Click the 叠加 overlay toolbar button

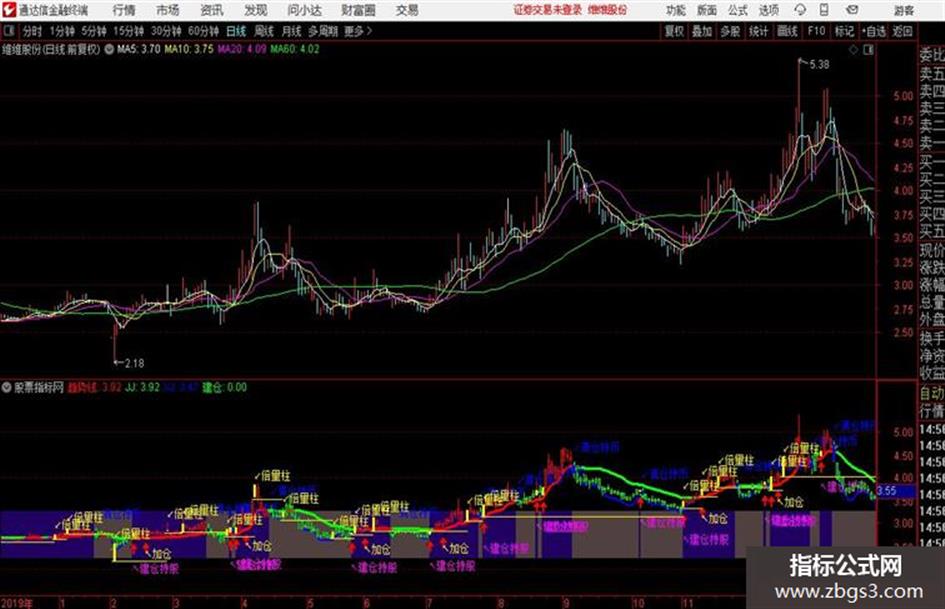click(702, 31)
